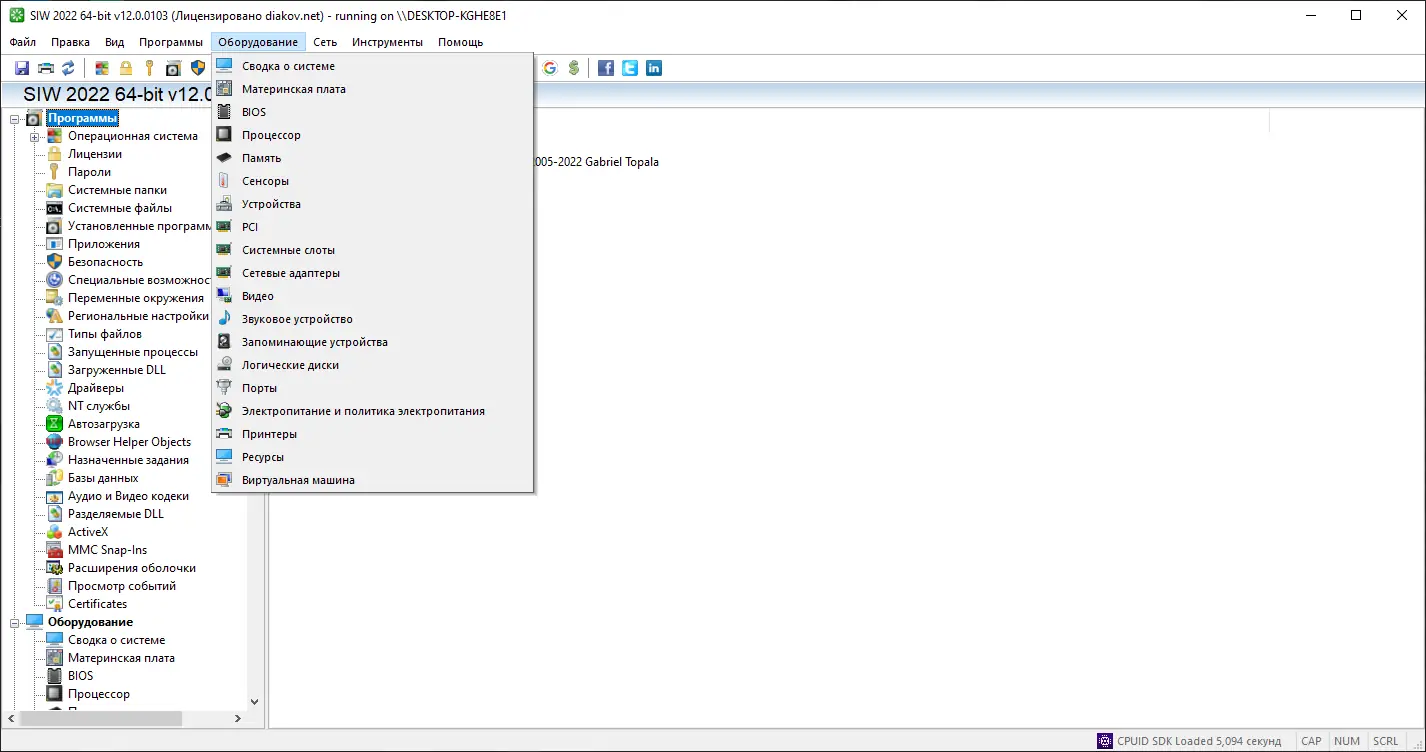Open the Правка menu

70,42
